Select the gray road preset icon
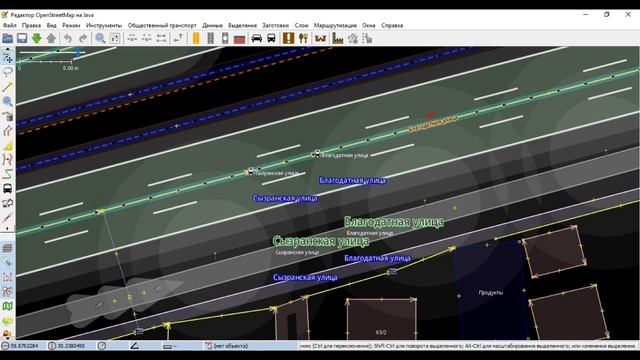640x360 pixels. pos(211,38)
